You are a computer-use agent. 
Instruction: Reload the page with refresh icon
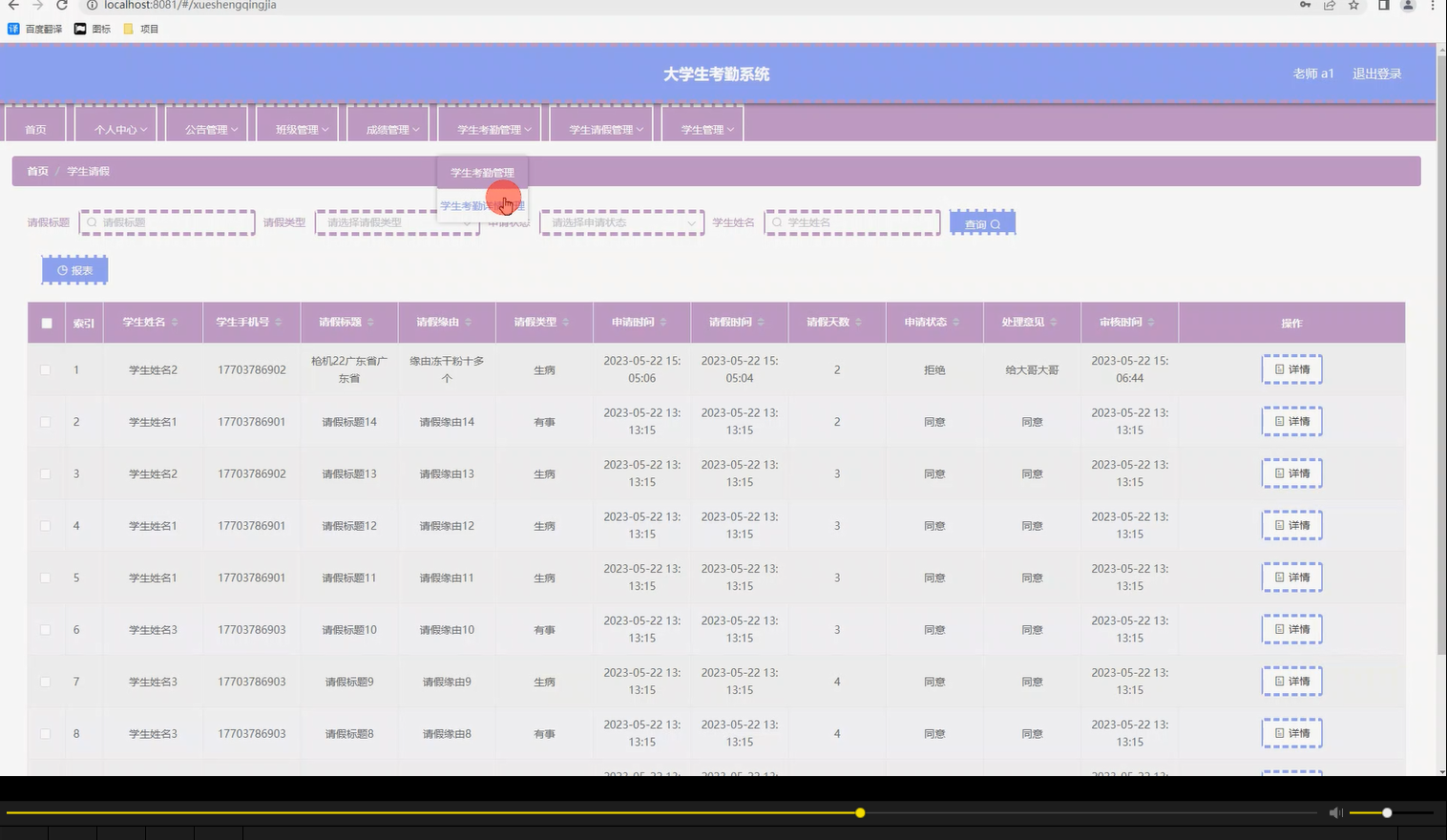tap(62, 5)
